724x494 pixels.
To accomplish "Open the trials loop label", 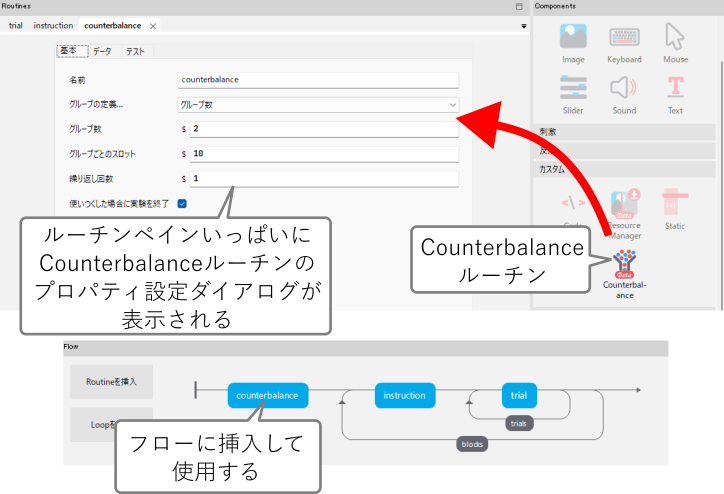I will point(519,423).
